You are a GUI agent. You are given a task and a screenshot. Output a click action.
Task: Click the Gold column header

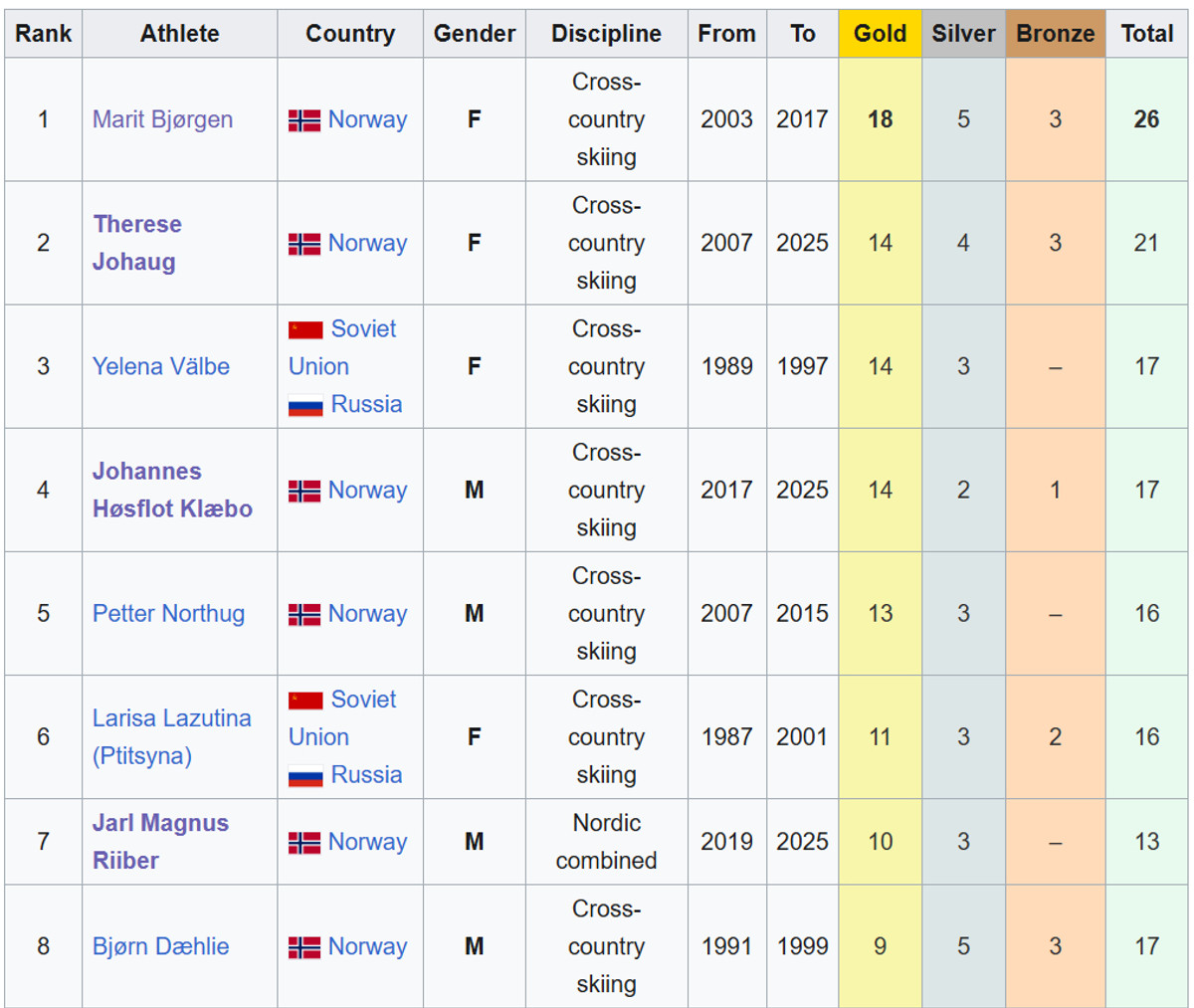tap(880, 34)
